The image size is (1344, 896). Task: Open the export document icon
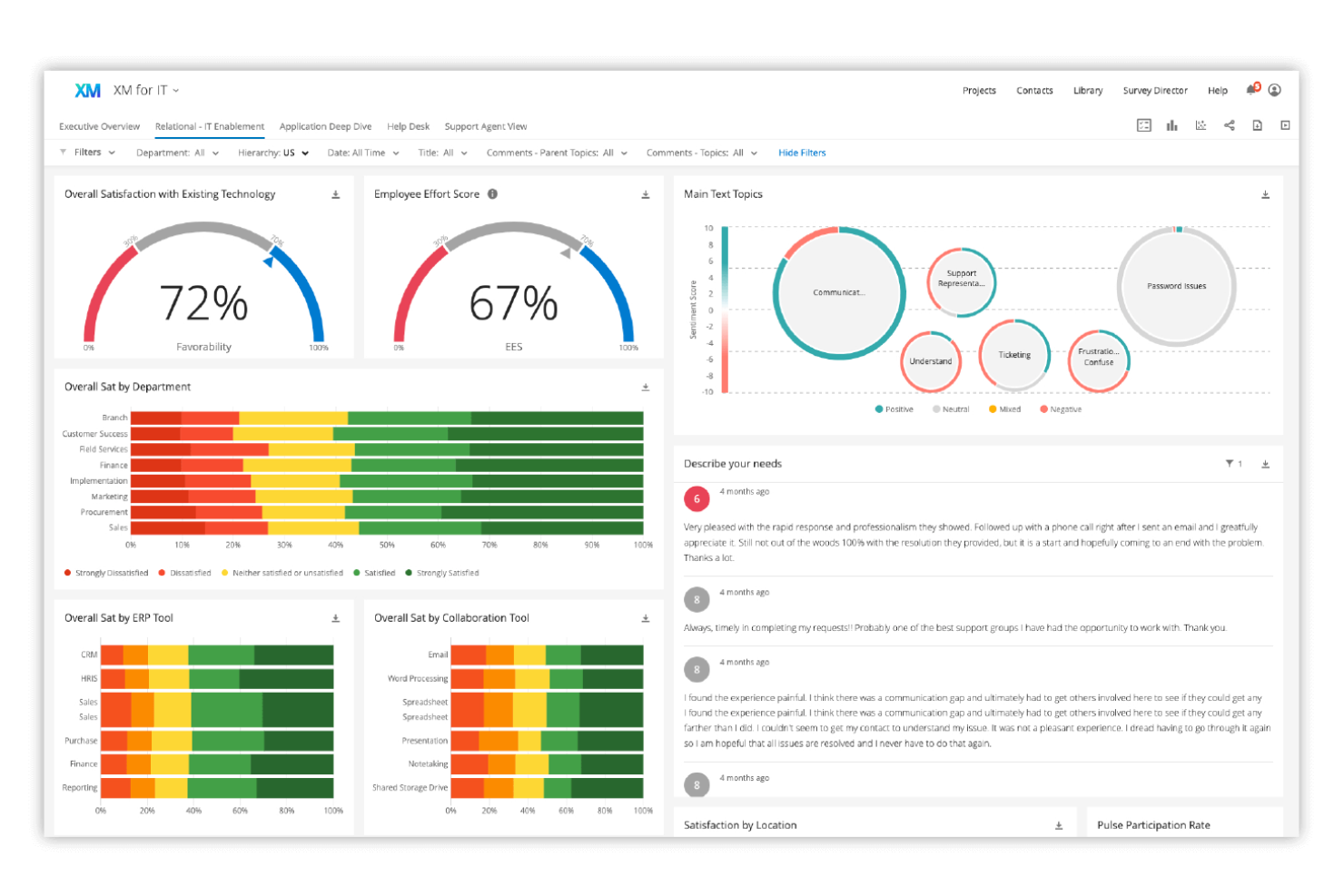click(1258, 124)
